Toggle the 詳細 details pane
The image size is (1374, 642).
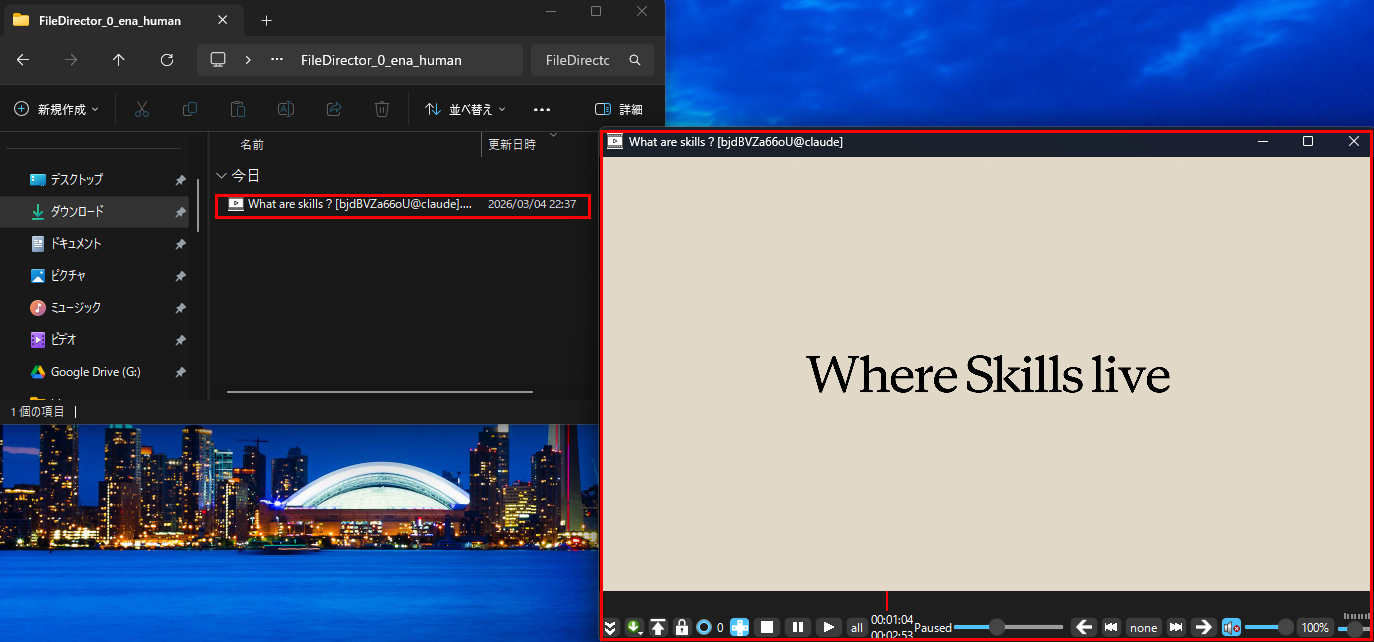(x=618, y=109)
